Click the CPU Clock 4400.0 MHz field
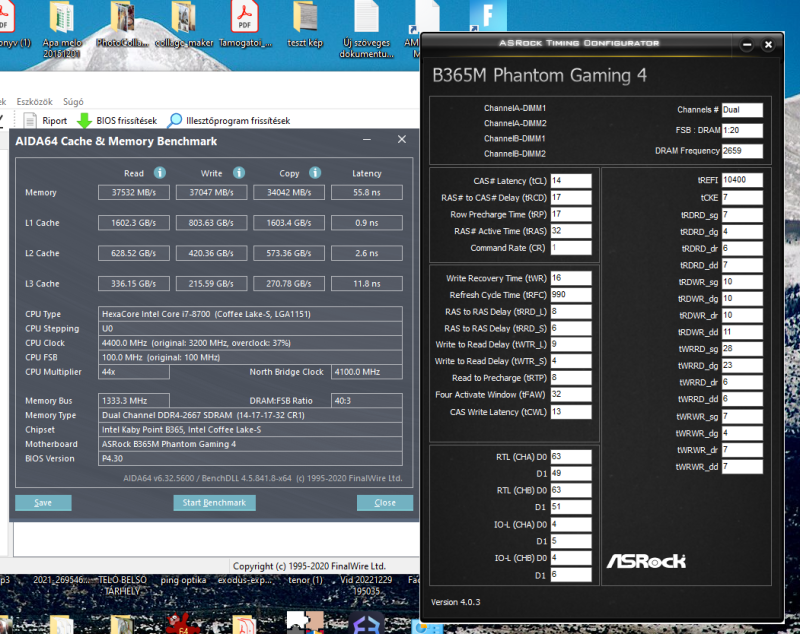 (x=250, y=343)
